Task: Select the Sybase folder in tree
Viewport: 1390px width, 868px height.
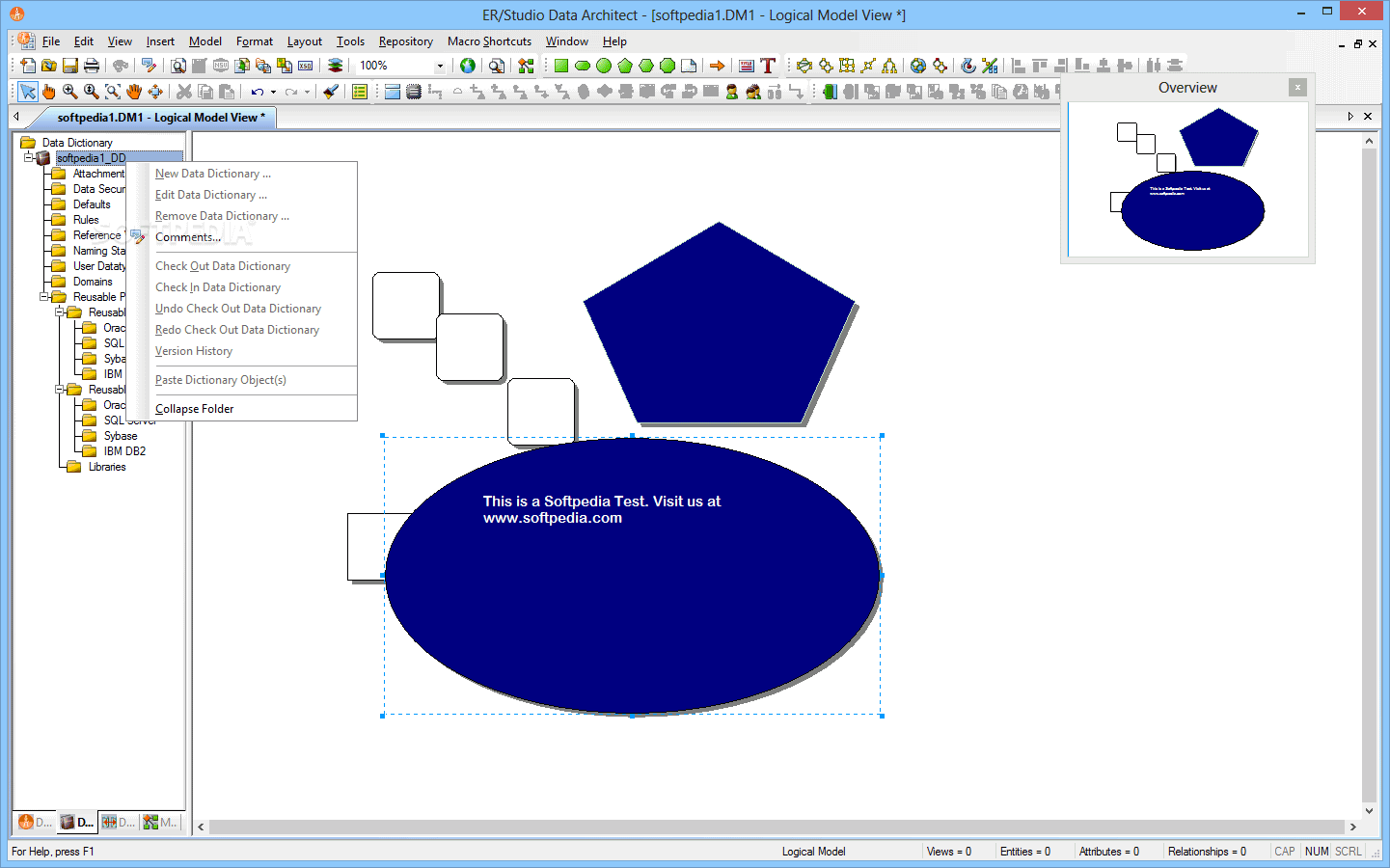Action: [x=121, y=436]
